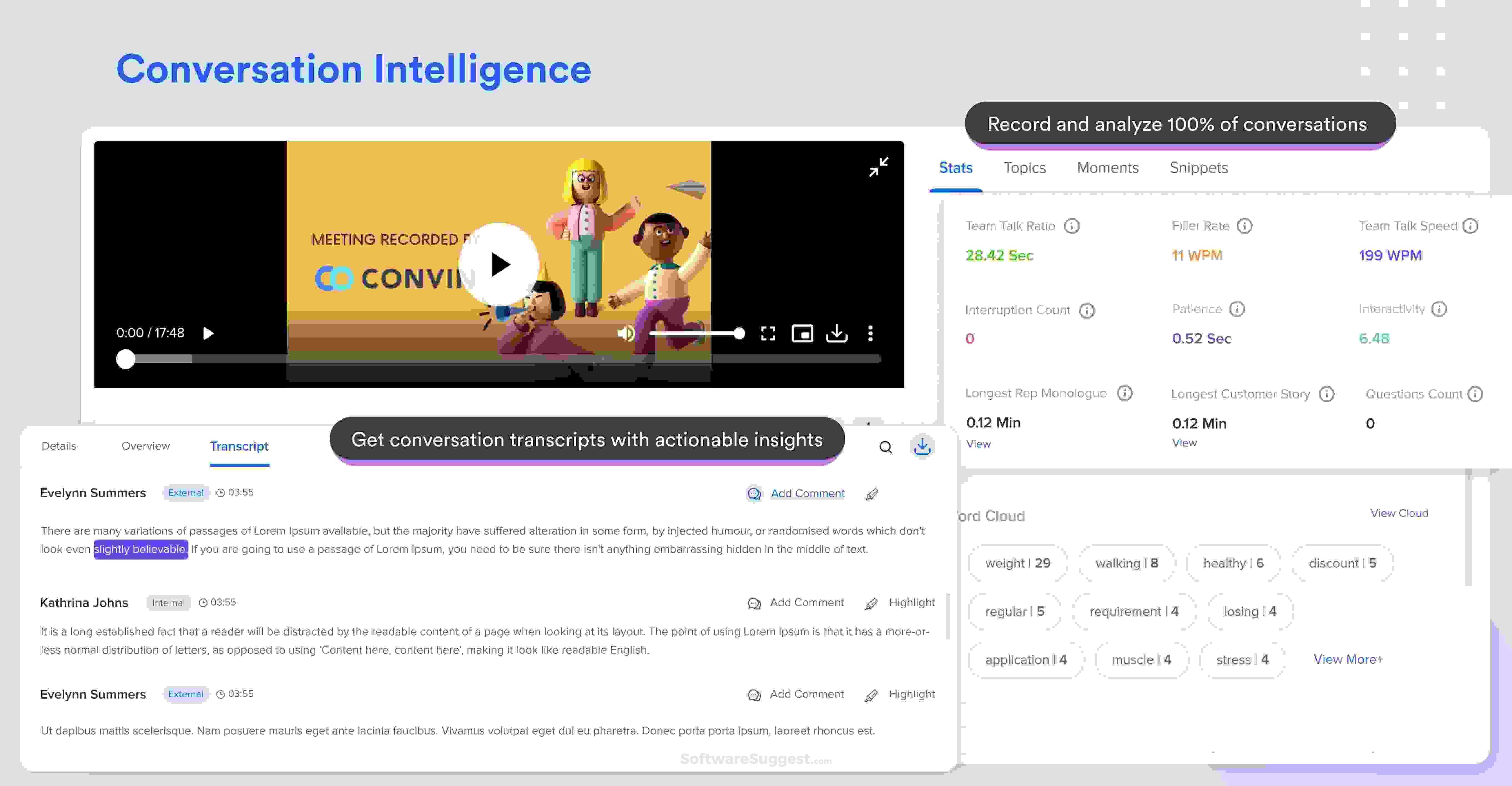Mute the video using the speaker icon
The height and width of the screenshot is (786, 1512).
[x=626, y=333]
